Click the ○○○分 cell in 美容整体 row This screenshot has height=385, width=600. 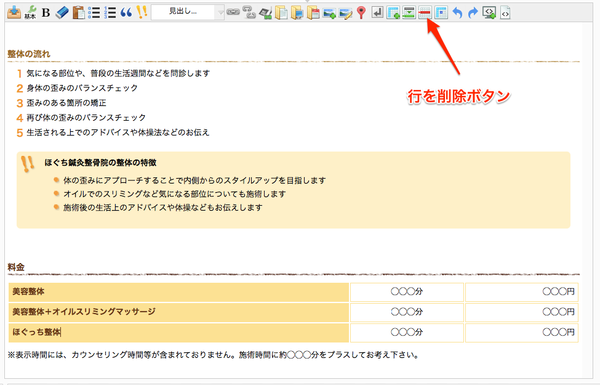click(407, 292)
